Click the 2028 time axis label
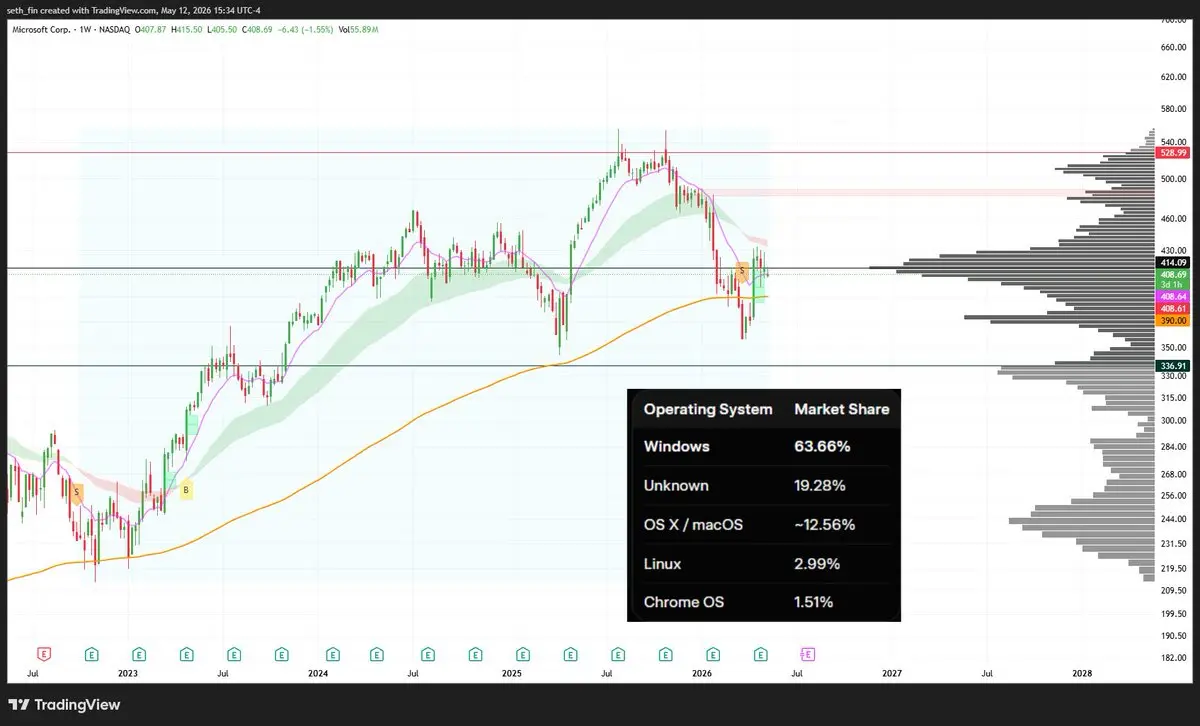The height and width of the screenshot is (726, 1200). click(x=1082, y=673)
